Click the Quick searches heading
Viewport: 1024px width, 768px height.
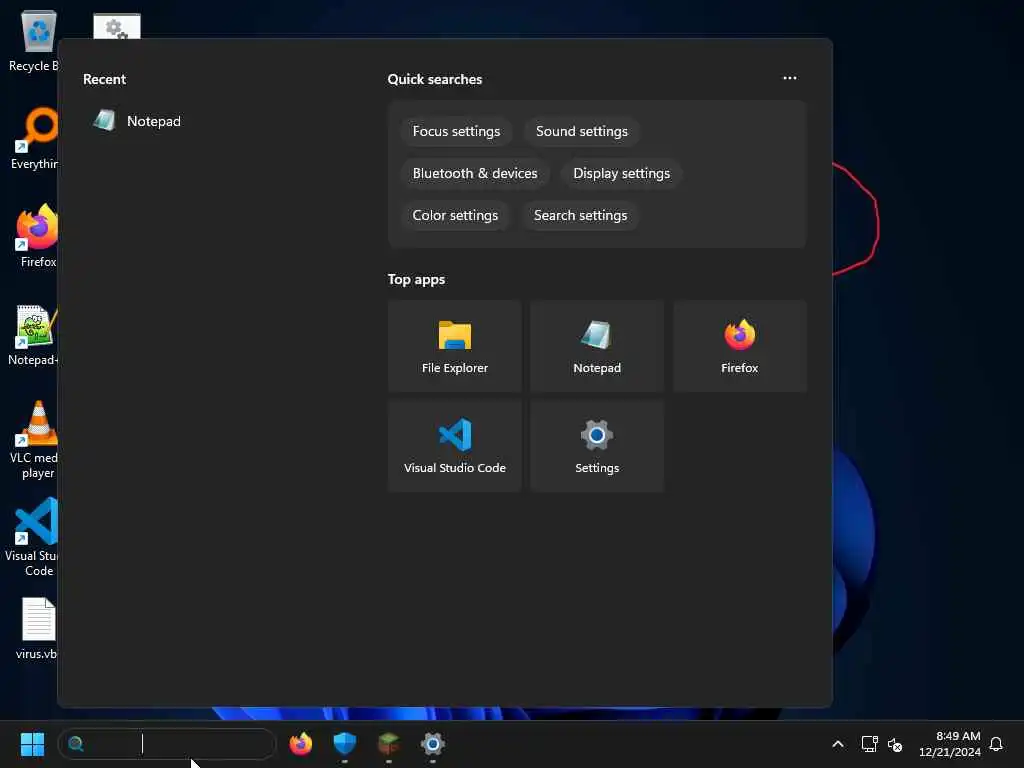click(x=434, y=79)
